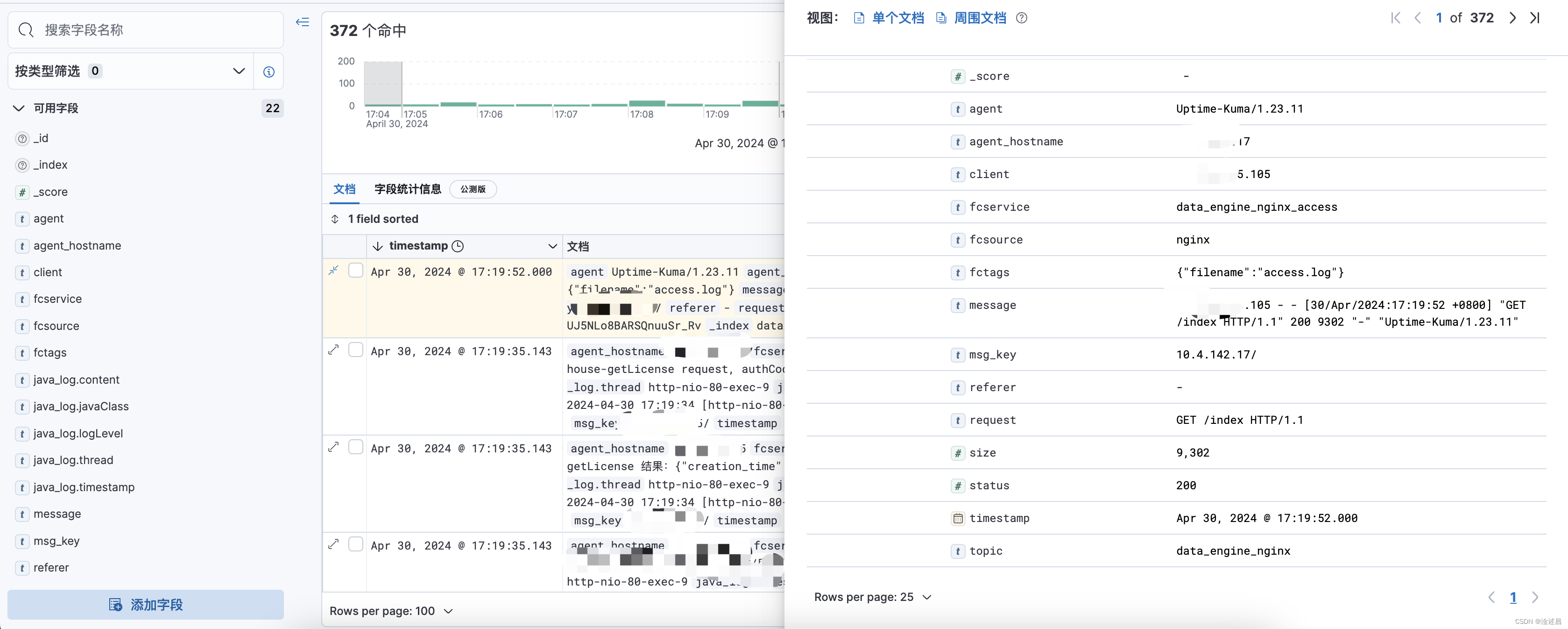Click the _score field type icon in flyout
Image resolution: width=1568 pixels, height=629 pixels.
(x=958, y=76)
